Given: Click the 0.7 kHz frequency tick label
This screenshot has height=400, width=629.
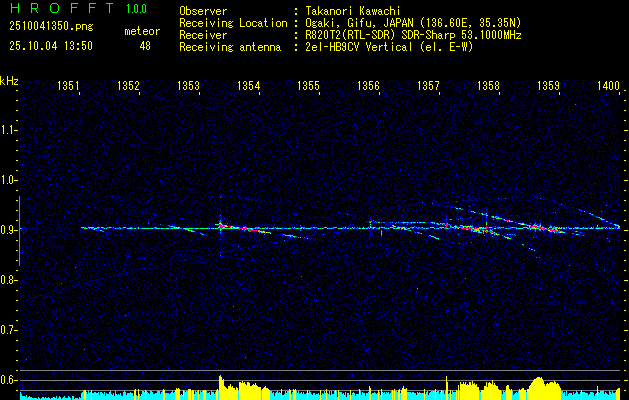Looking at the screenshot, I should tap(8, 330).
